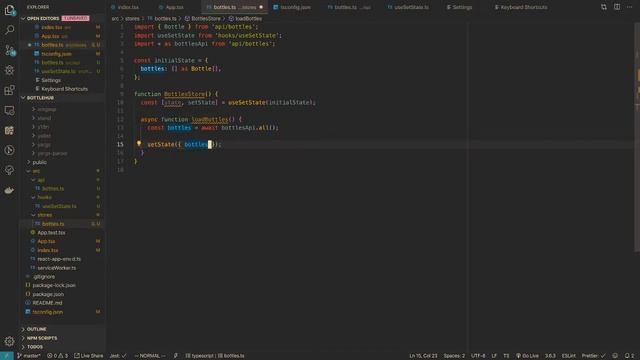Open the Source Control view

pyautogui.click(x=9, y=50)
